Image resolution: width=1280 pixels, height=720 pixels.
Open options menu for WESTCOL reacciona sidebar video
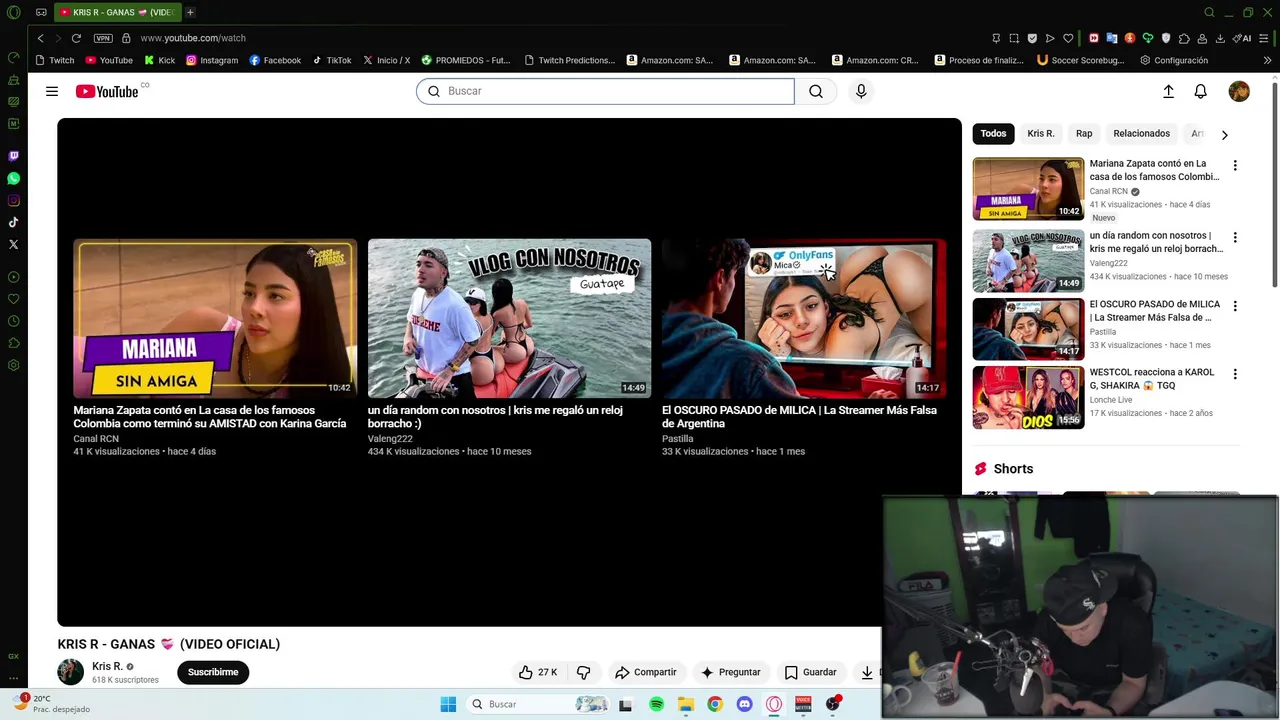[x=1235, y=374]
